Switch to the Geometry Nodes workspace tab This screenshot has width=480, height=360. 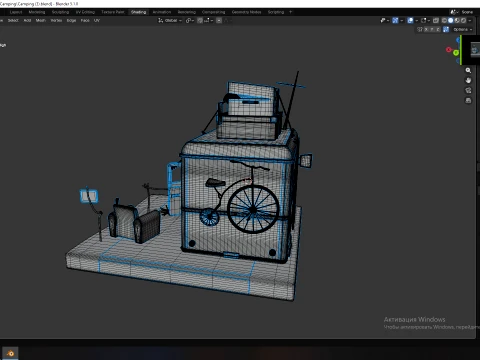246,12
